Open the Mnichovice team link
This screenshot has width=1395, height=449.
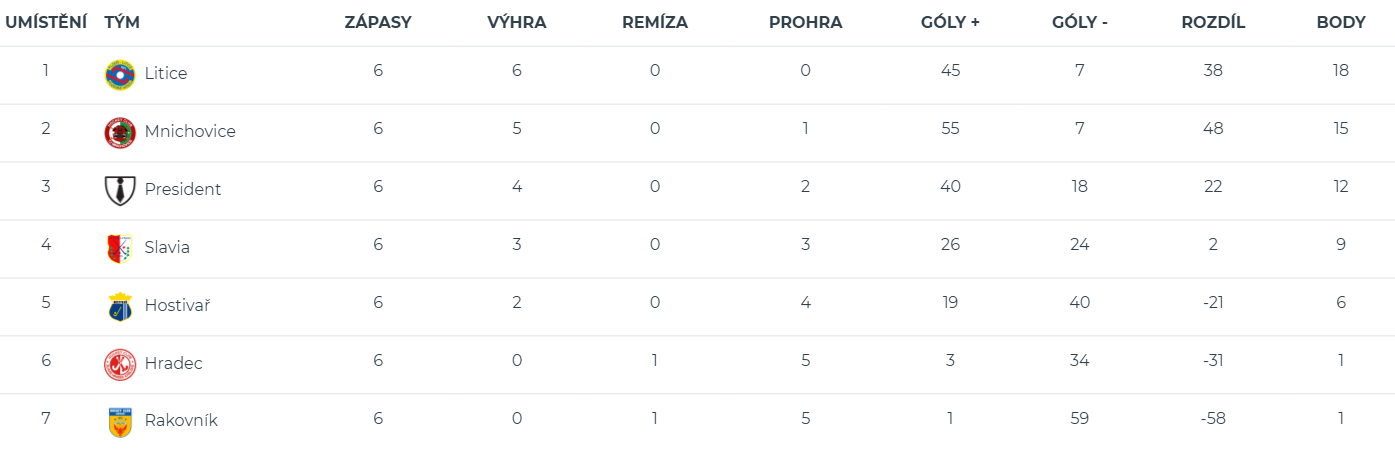click(190, 131)
